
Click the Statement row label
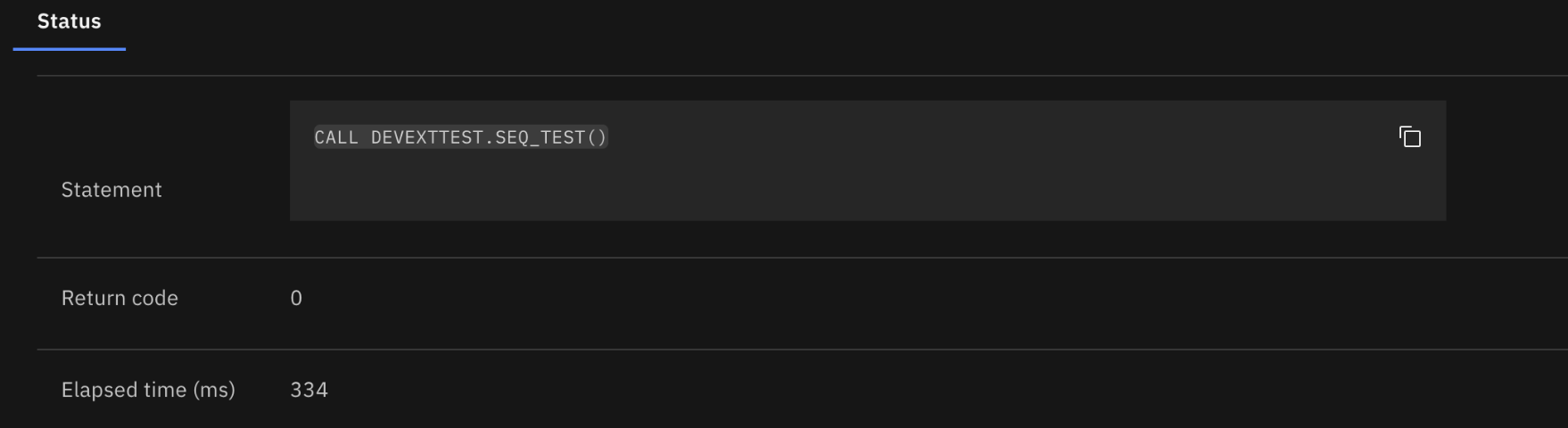pos(111,190)
